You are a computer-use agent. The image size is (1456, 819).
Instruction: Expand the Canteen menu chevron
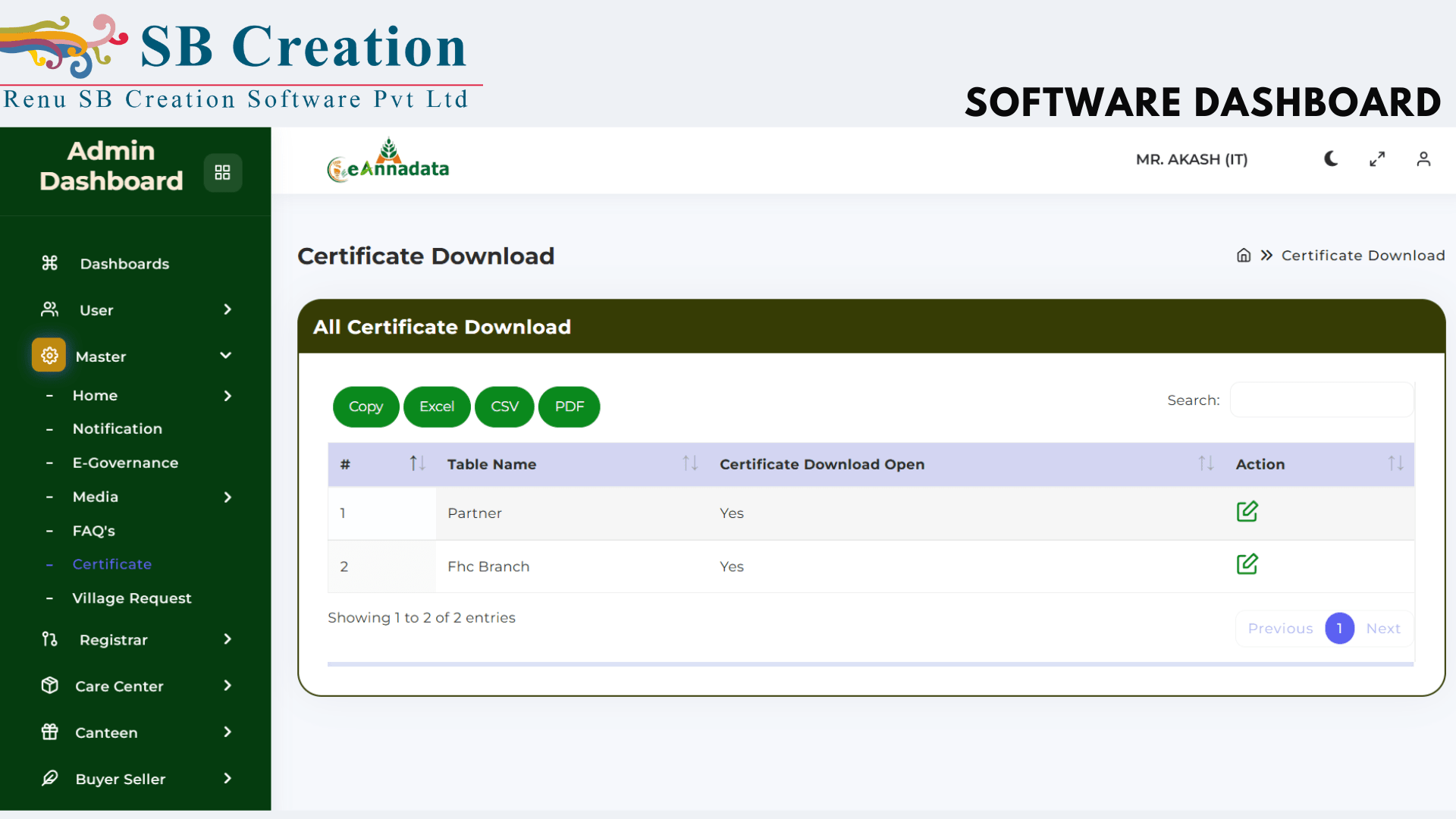[x=227, y=732]
